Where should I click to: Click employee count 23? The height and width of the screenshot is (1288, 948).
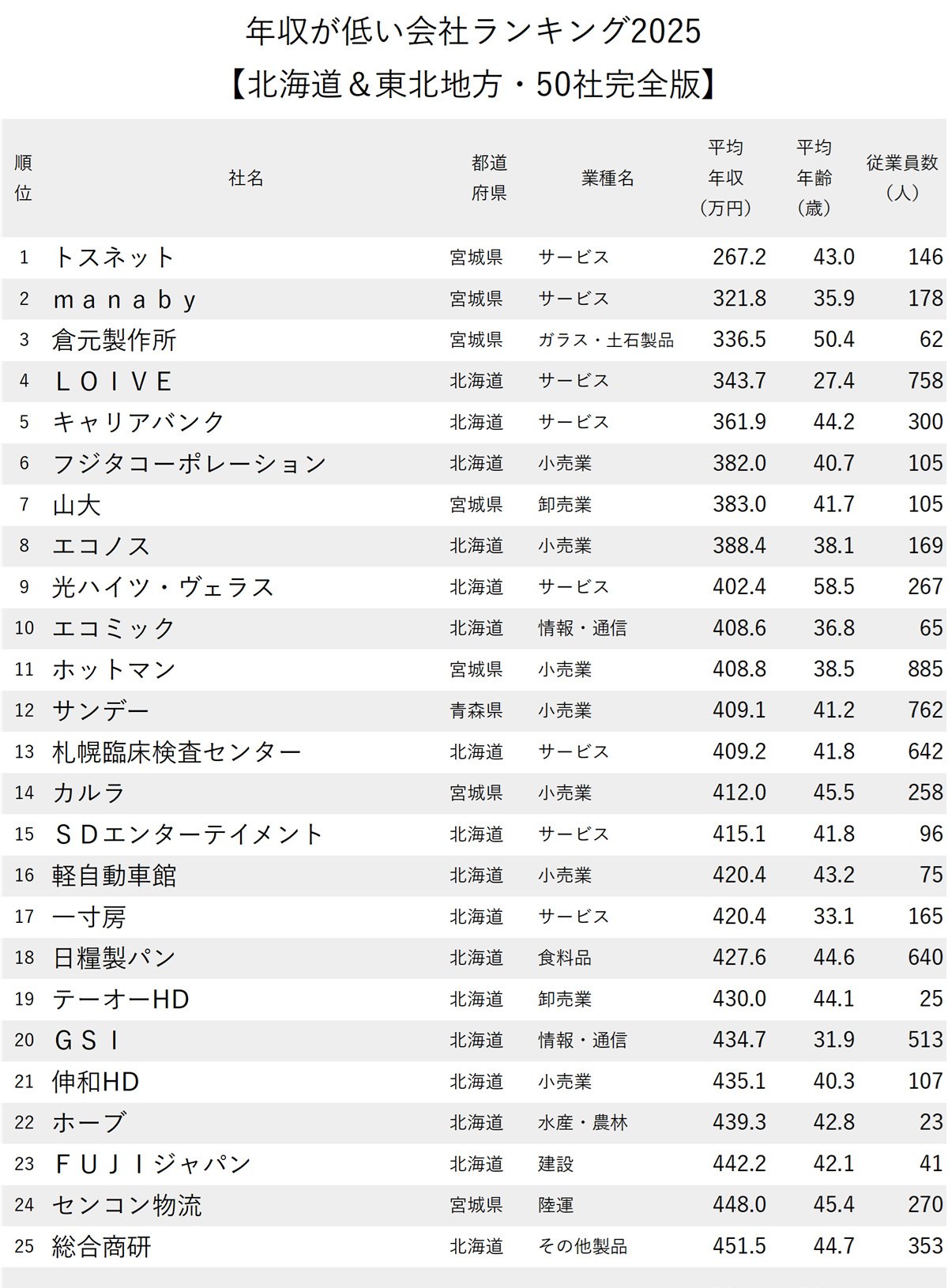[931, 1122]
